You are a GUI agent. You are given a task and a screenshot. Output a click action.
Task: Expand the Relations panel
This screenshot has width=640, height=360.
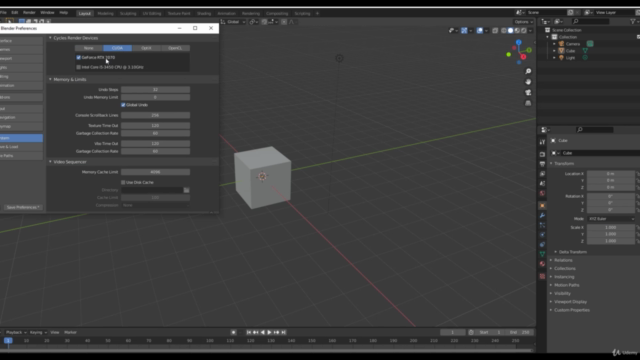(x=563, y=260)
